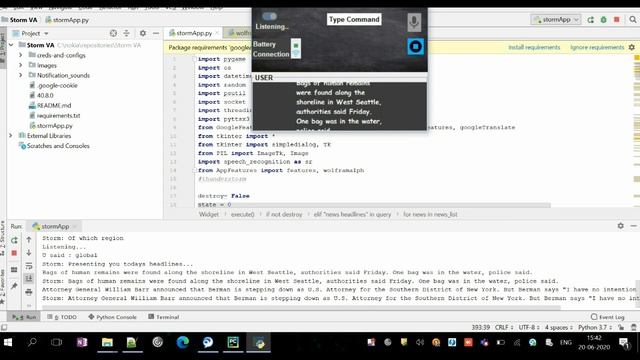Open the Python Console tab
This screenshot has width=640, height=360.
113,317
